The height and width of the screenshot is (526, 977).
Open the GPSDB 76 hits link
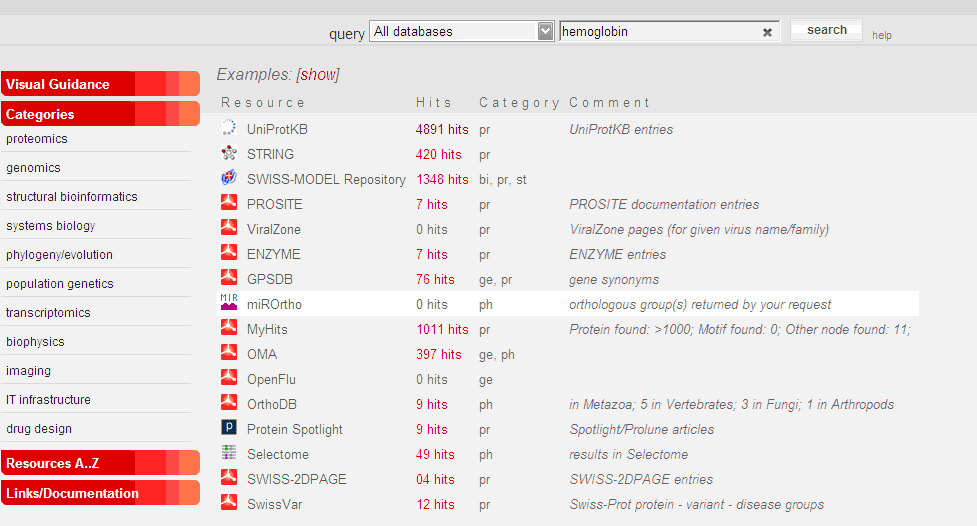[x=435, y=280]
